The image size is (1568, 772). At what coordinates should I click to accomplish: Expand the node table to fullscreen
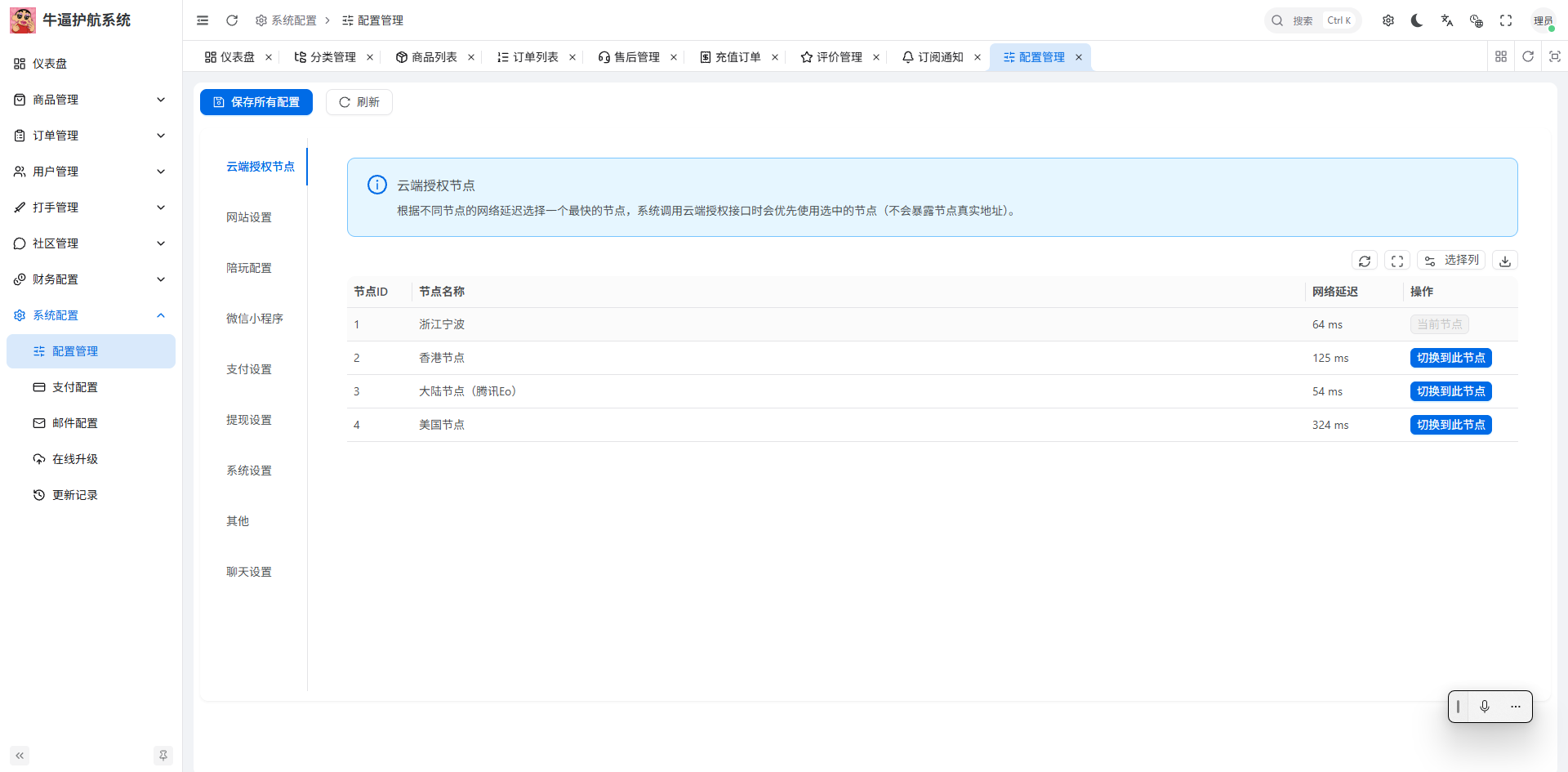click(x=1396, y=261)
